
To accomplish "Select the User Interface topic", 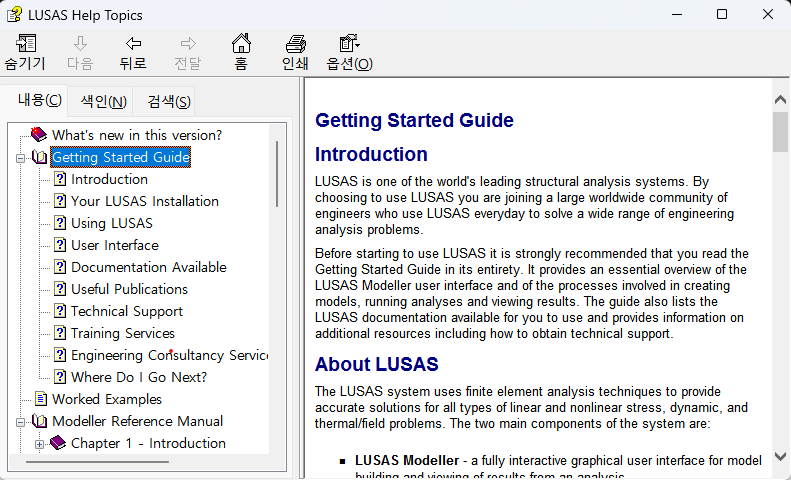I will coord(114,245).
